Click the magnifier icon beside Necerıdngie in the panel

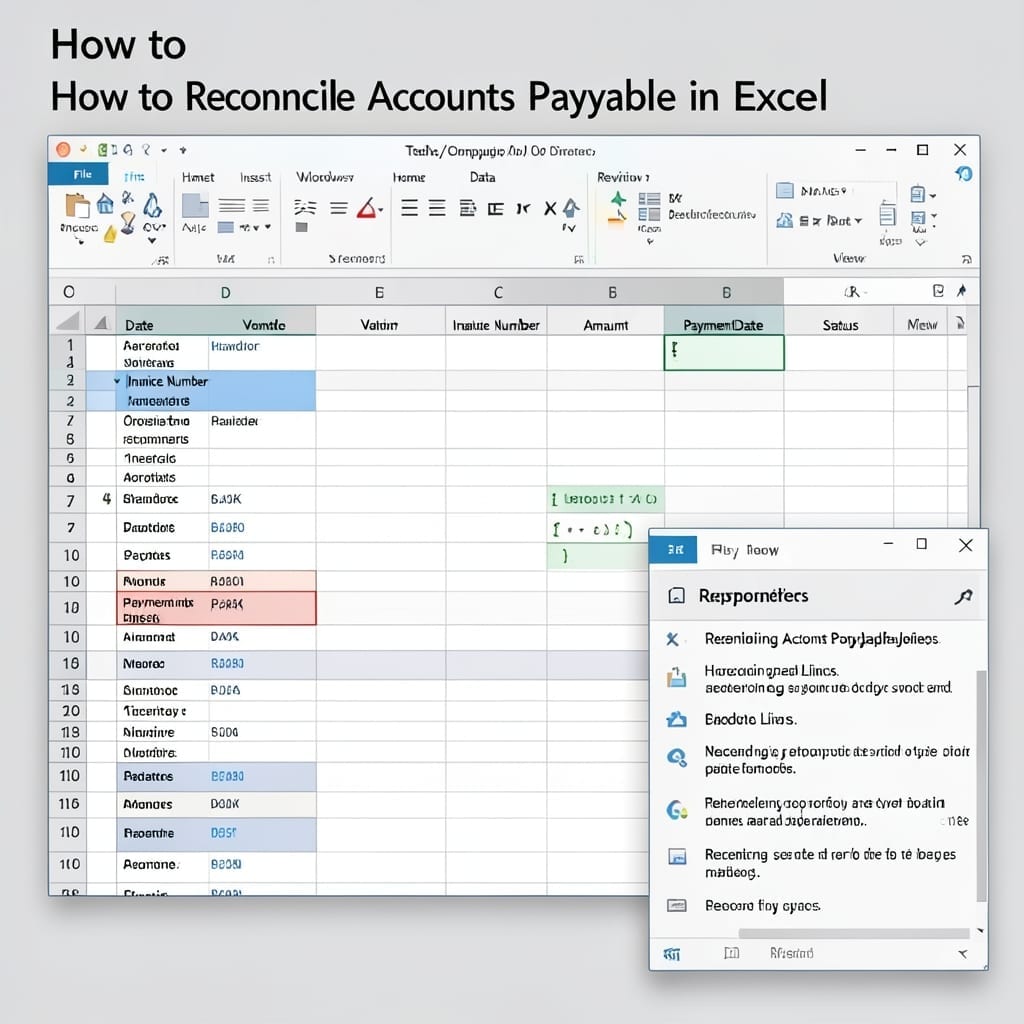click(677, 758)
